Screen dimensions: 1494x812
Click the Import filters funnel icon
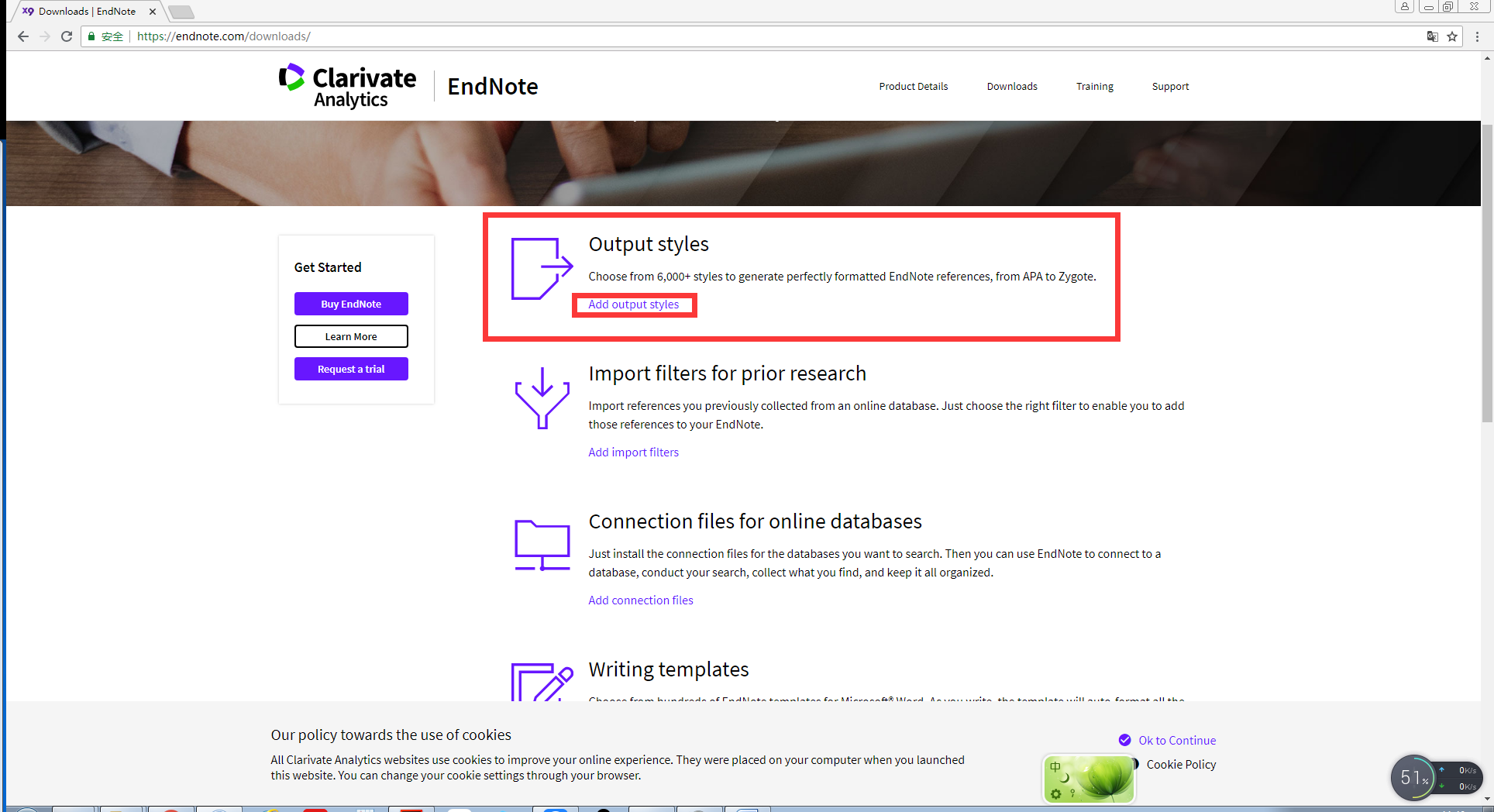[542, 397]
